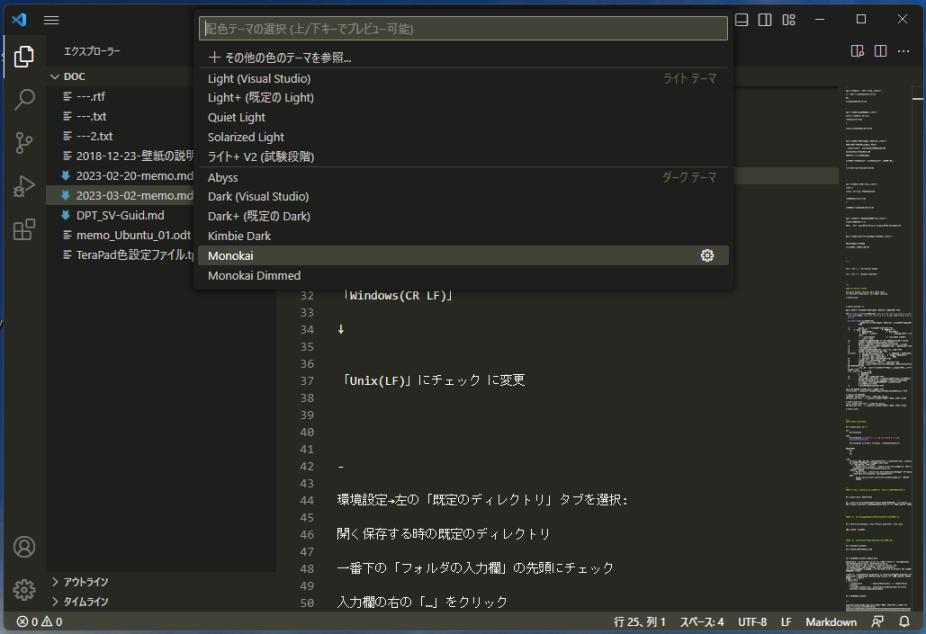This screenshot has height=634, width=926.
Task: Open the Markdown preview to the side
Action: click(x=857, y=51)
